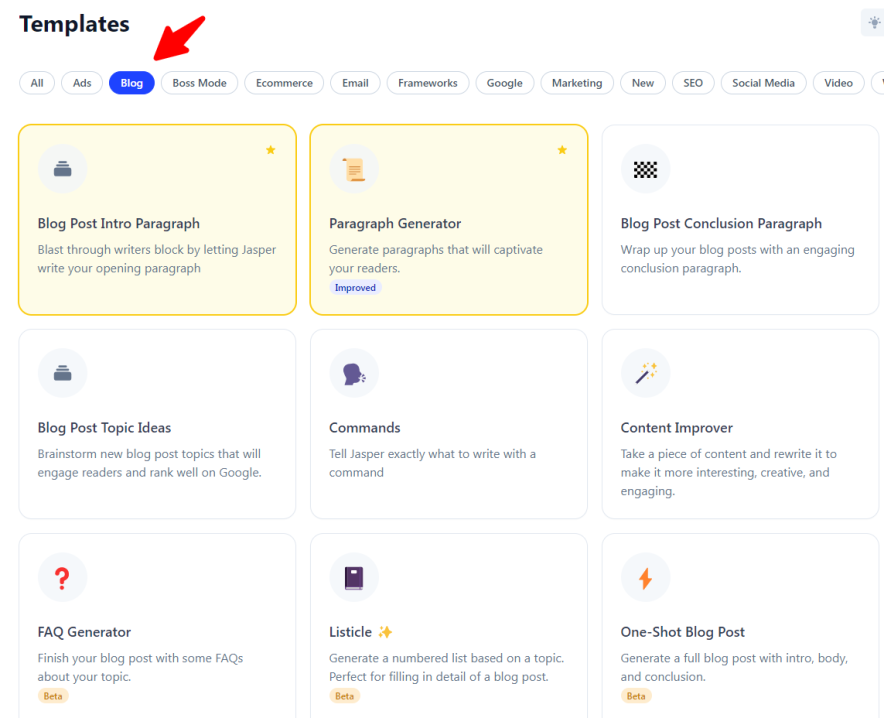Image resolution: width=884 pixels, height=718 pixels.
Task: Show the SEO template category
Action: 693,83
